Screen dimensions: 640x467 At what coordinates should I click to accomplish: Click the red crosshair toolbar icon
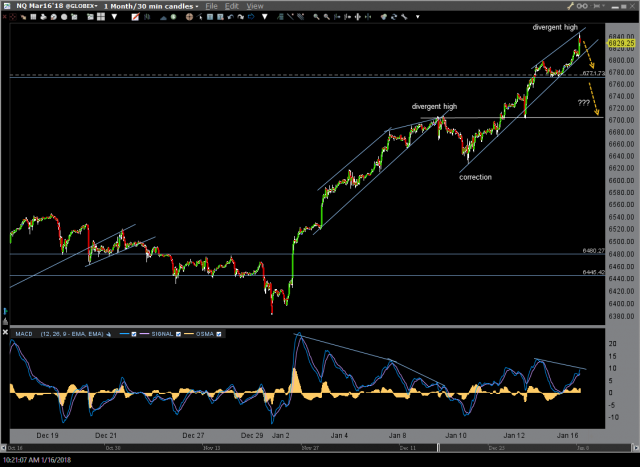coord(13,17)
